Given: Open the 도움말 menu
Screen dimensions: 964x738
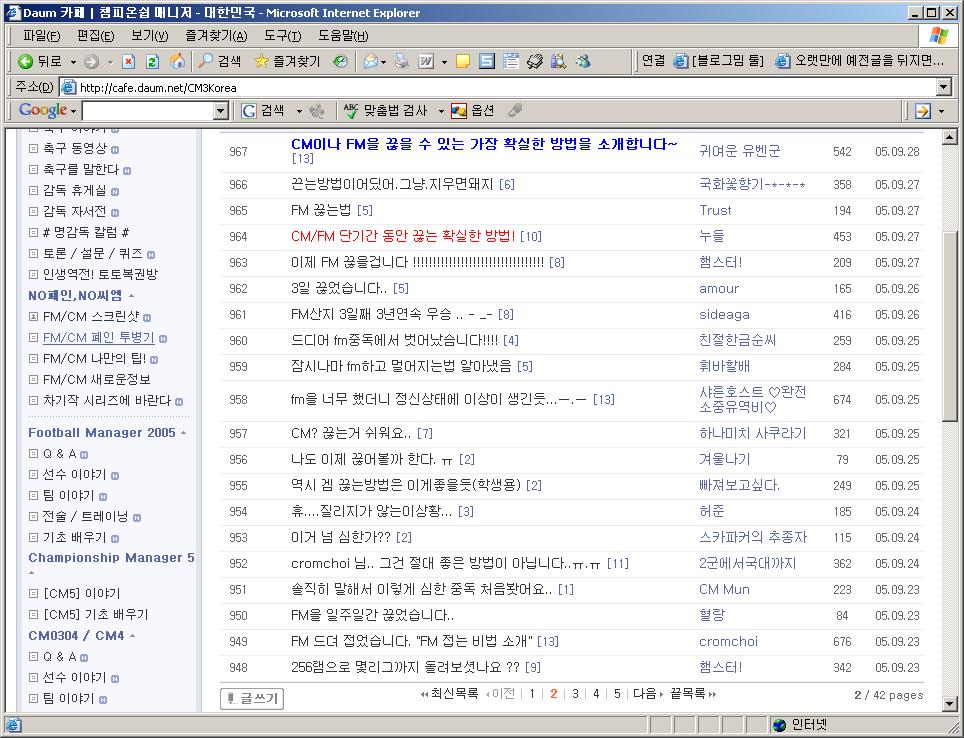Looking at the screenshot, I should [343, 36].
